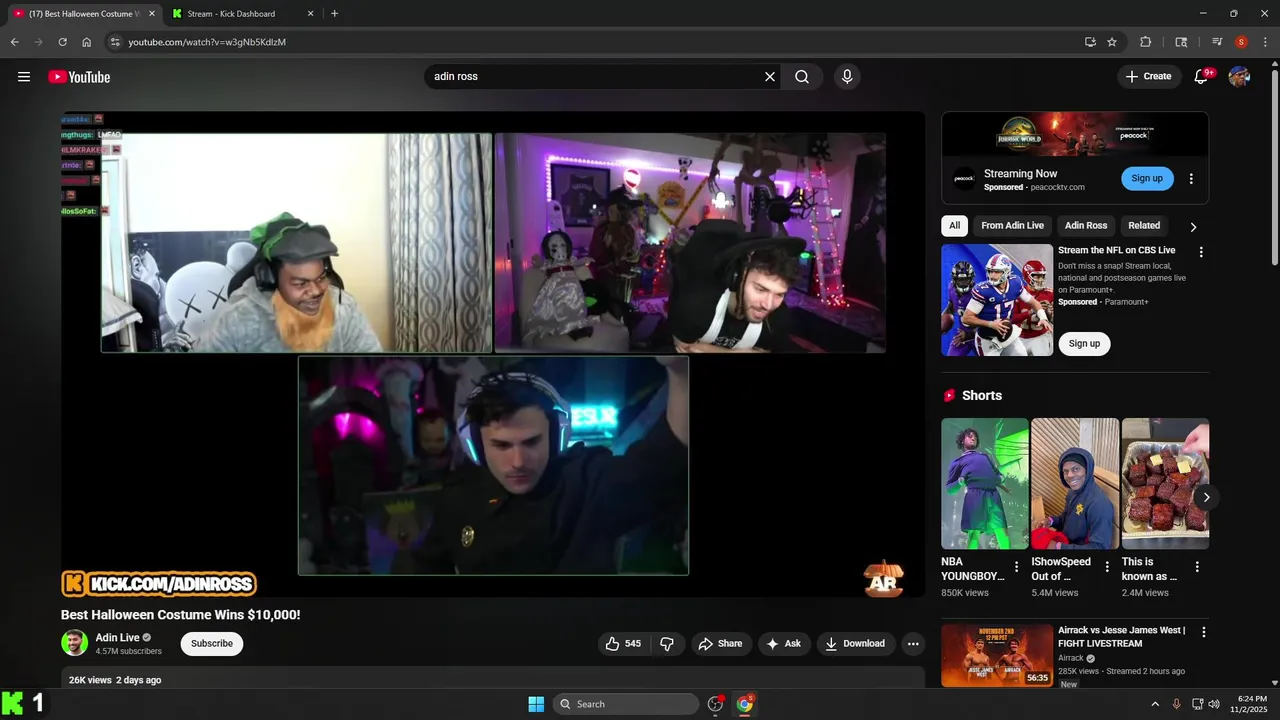
Task: Reload the page
Action: point(62,42)
